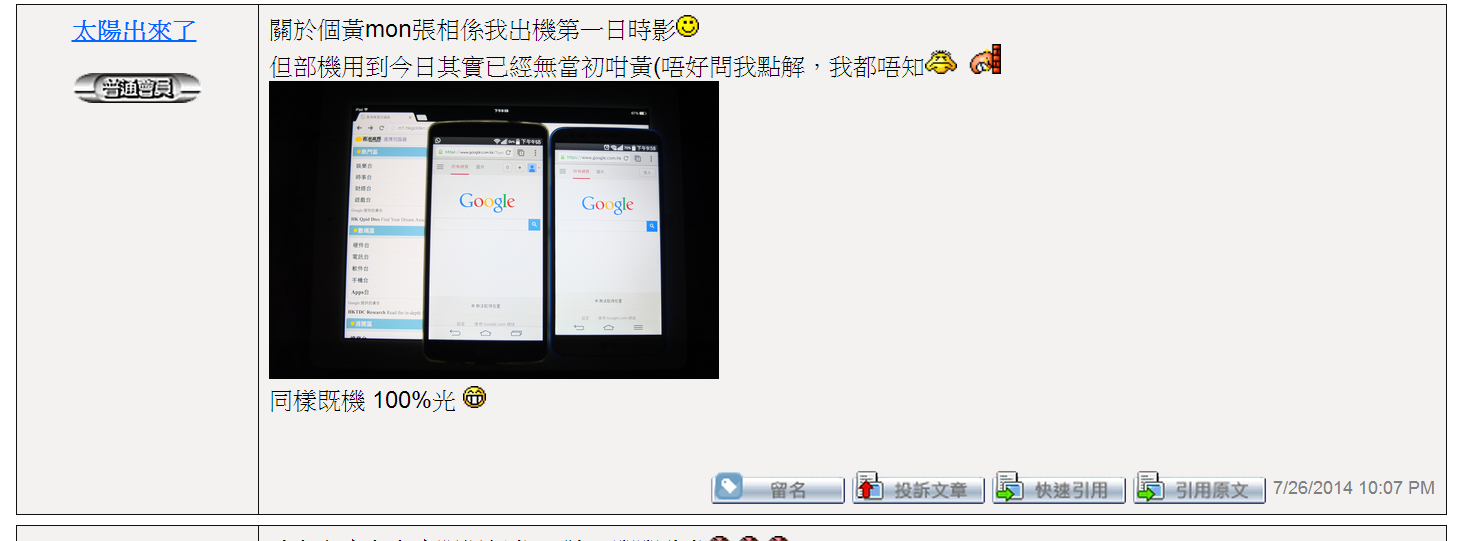1464x541 pixels.
Task: Click the 留名 button
Action: tap(778, 488)
